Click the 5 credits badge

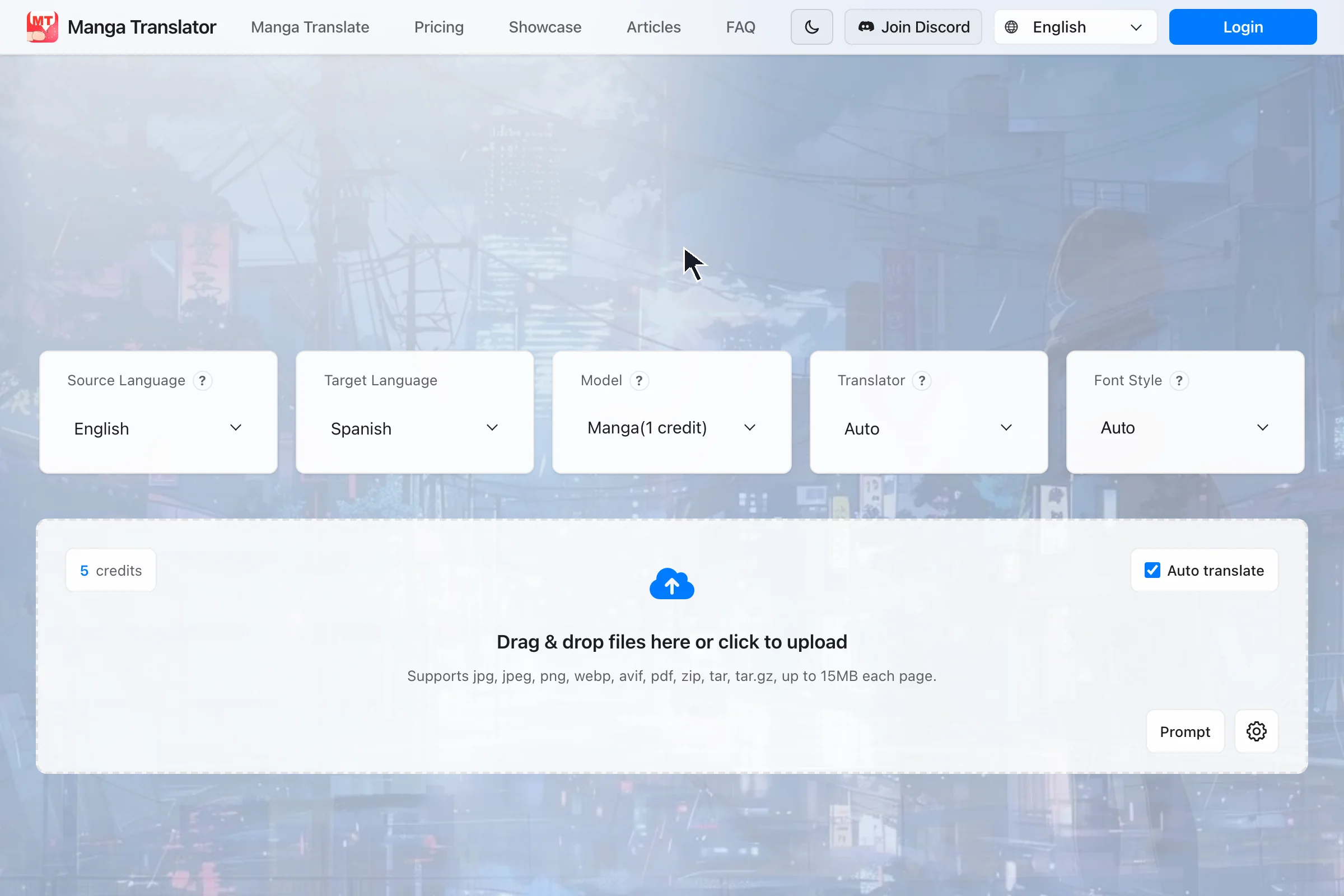coord(111,570)
